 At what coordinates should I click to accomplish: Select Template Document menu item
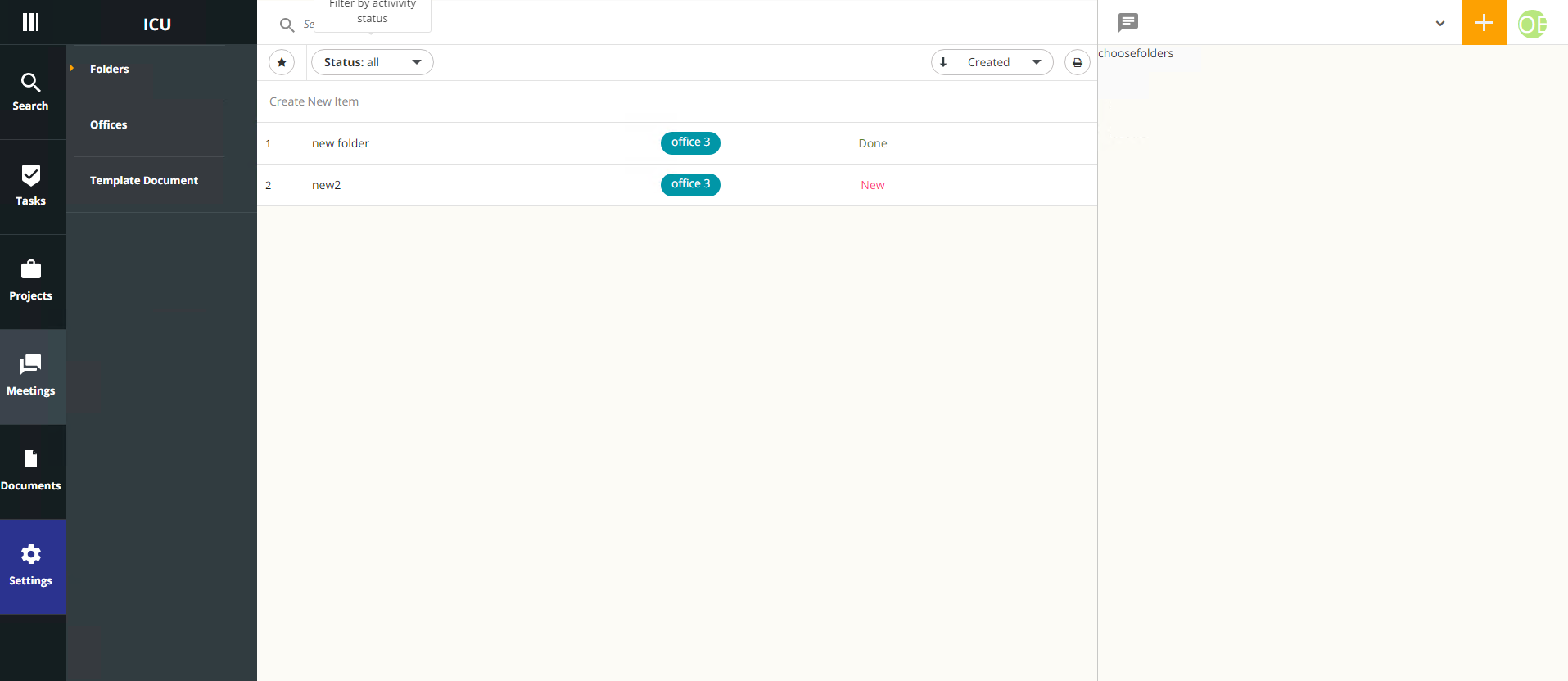tap(144, 180)
